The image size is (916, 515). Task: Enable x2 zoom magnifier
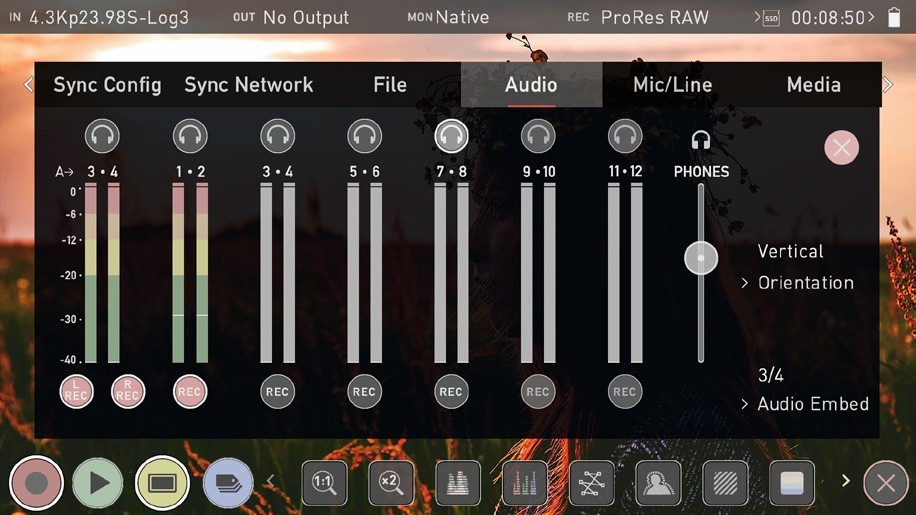coord(391,483)
